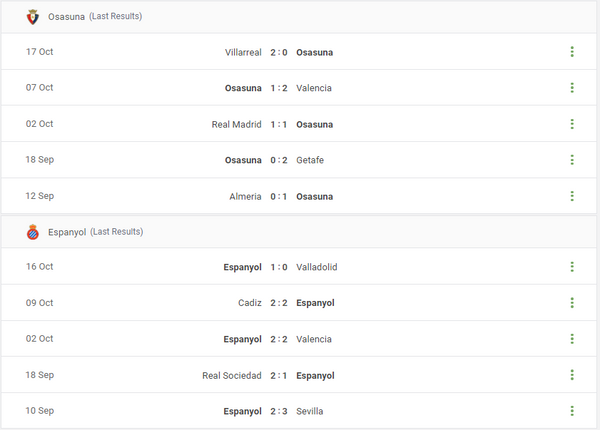Open options menu for Cadiz vs Espanyol
The height and width of the screenshot is (430, 600).
coord(572,303)
